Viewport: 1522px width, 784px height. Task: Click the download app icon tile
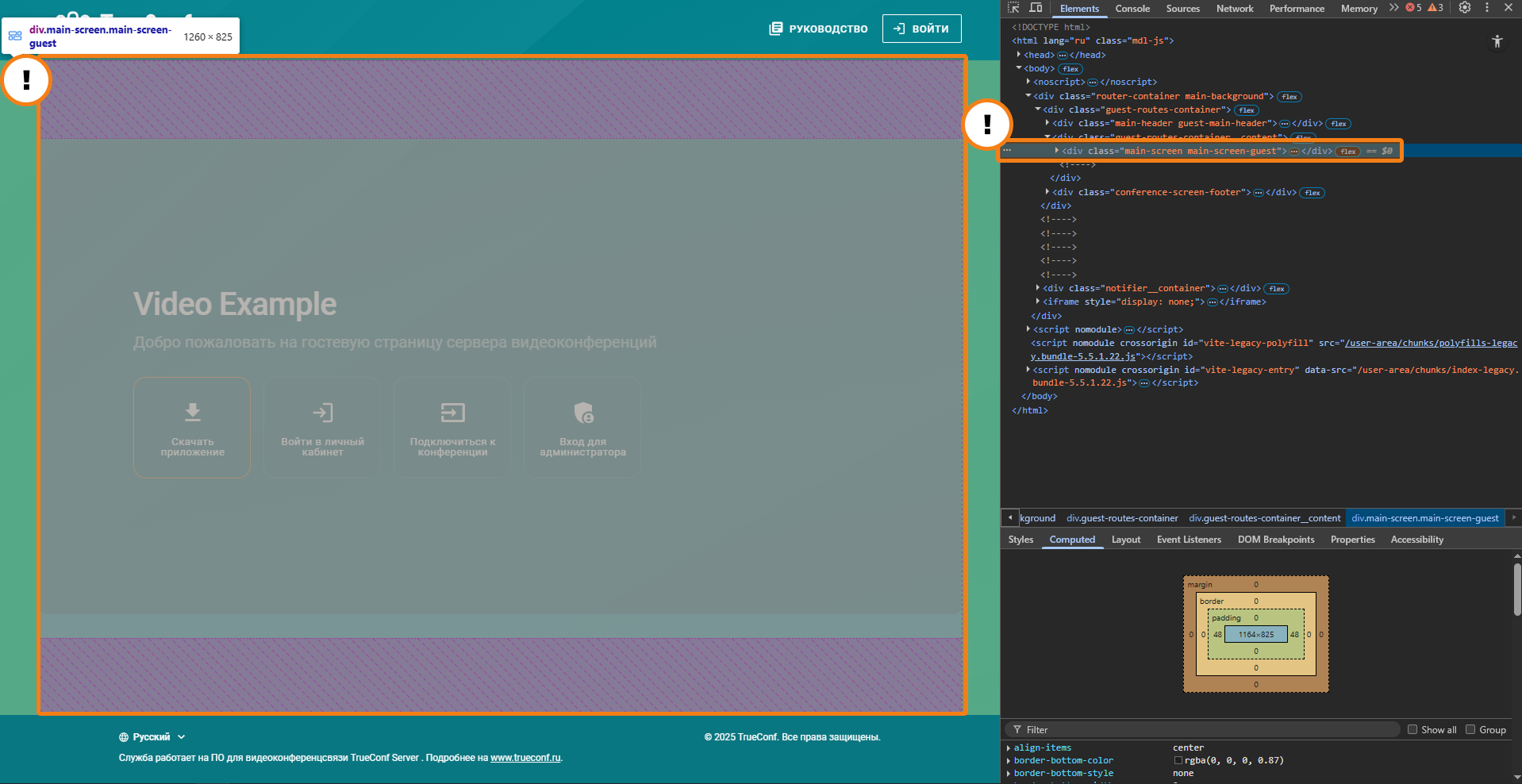192,428
